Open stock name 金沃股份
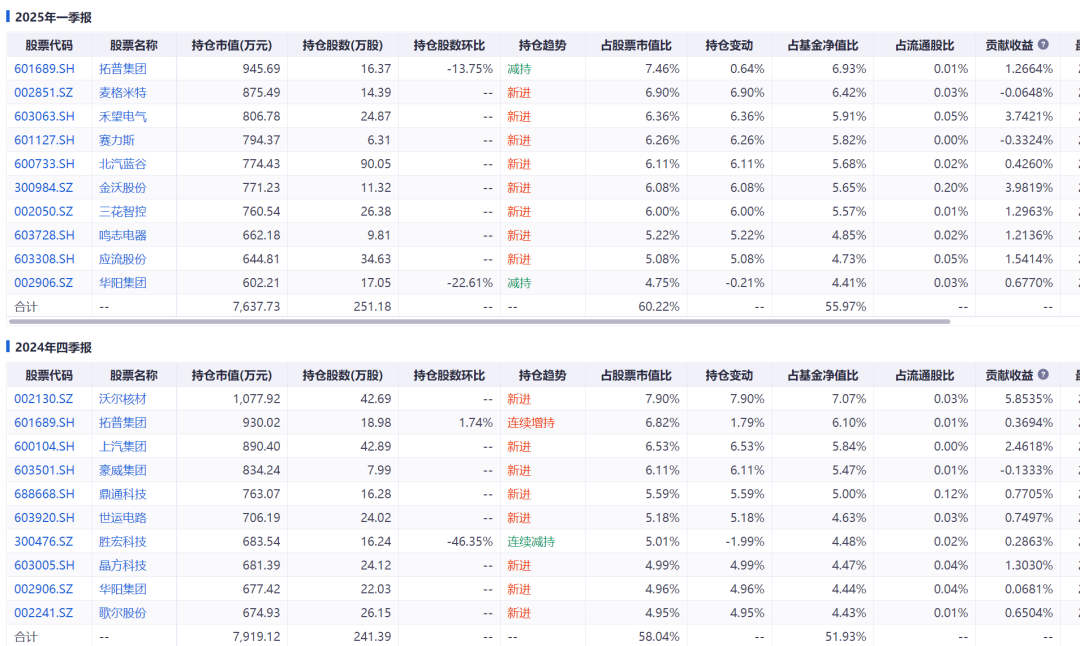 click(123, 187)
